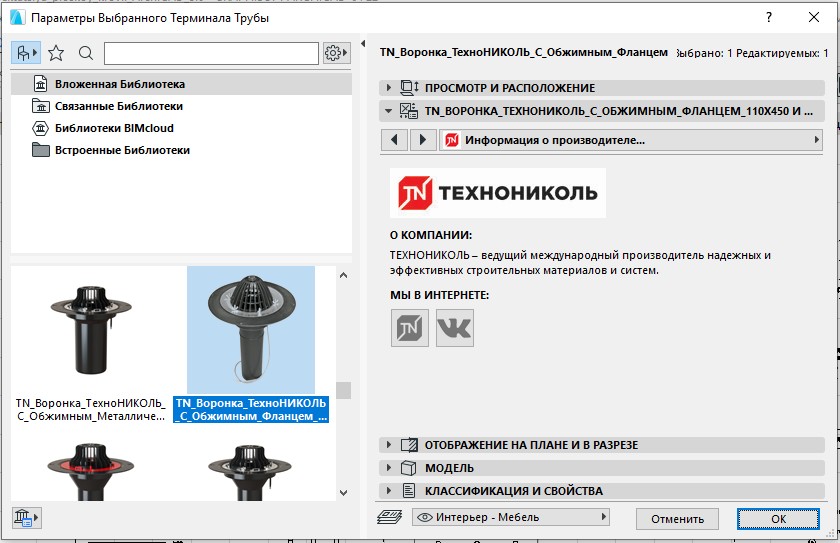This screenshot has height=543, width=840.
Task: Click the Встроенные Библиотеки folder icon
Action: tap(41, 150)
